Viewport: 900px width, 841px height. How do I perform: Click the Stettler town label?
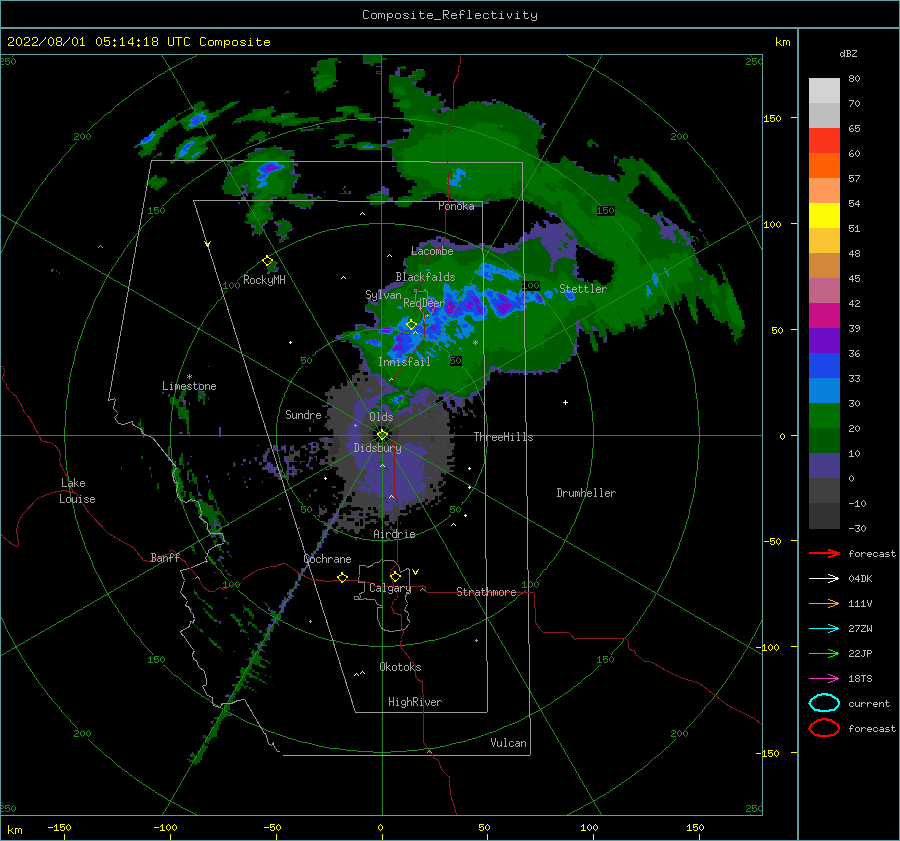click(x=583, y=289)
